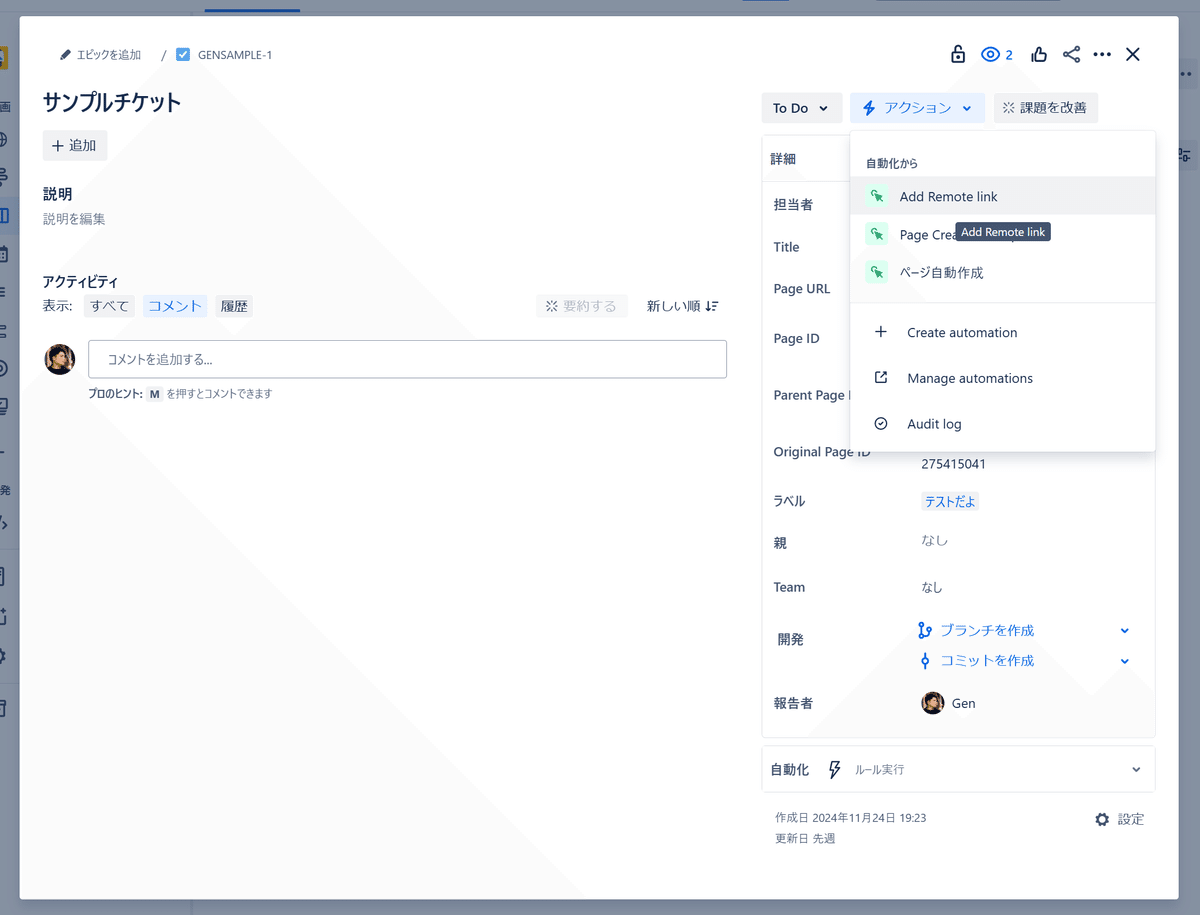Click the ページ自動作成 automation icon

point(877,272)
